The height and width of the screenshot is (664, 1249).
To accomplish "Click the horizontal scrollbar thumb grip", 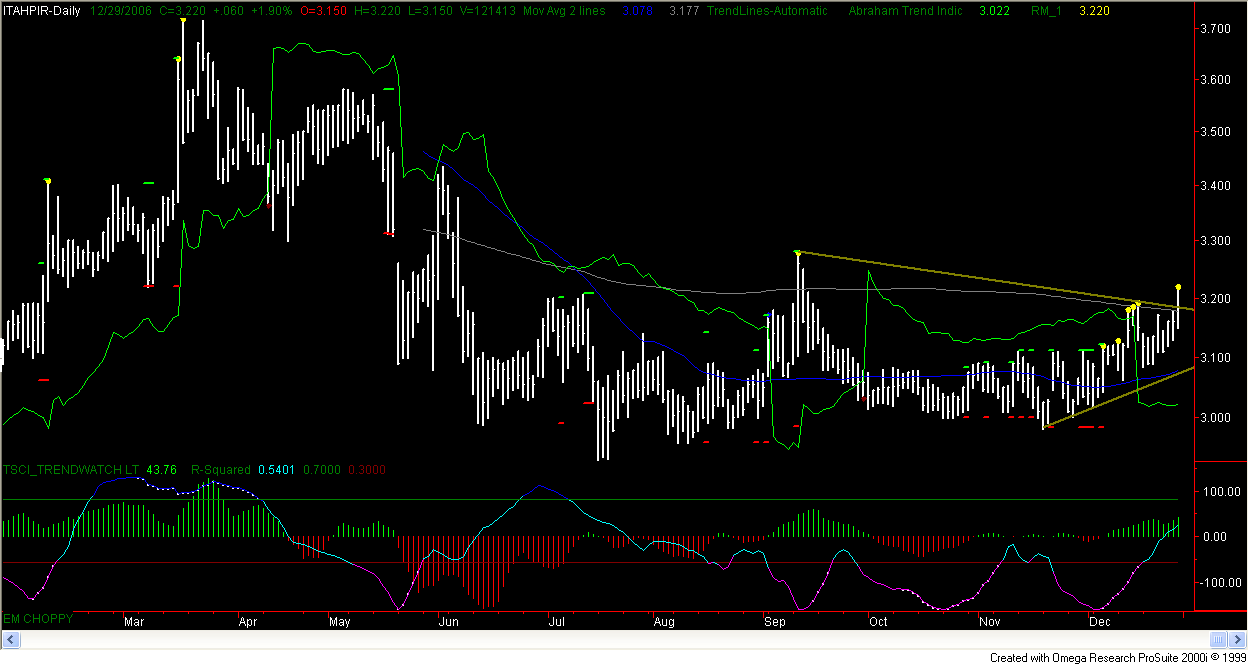I will tap(1217, 639).
